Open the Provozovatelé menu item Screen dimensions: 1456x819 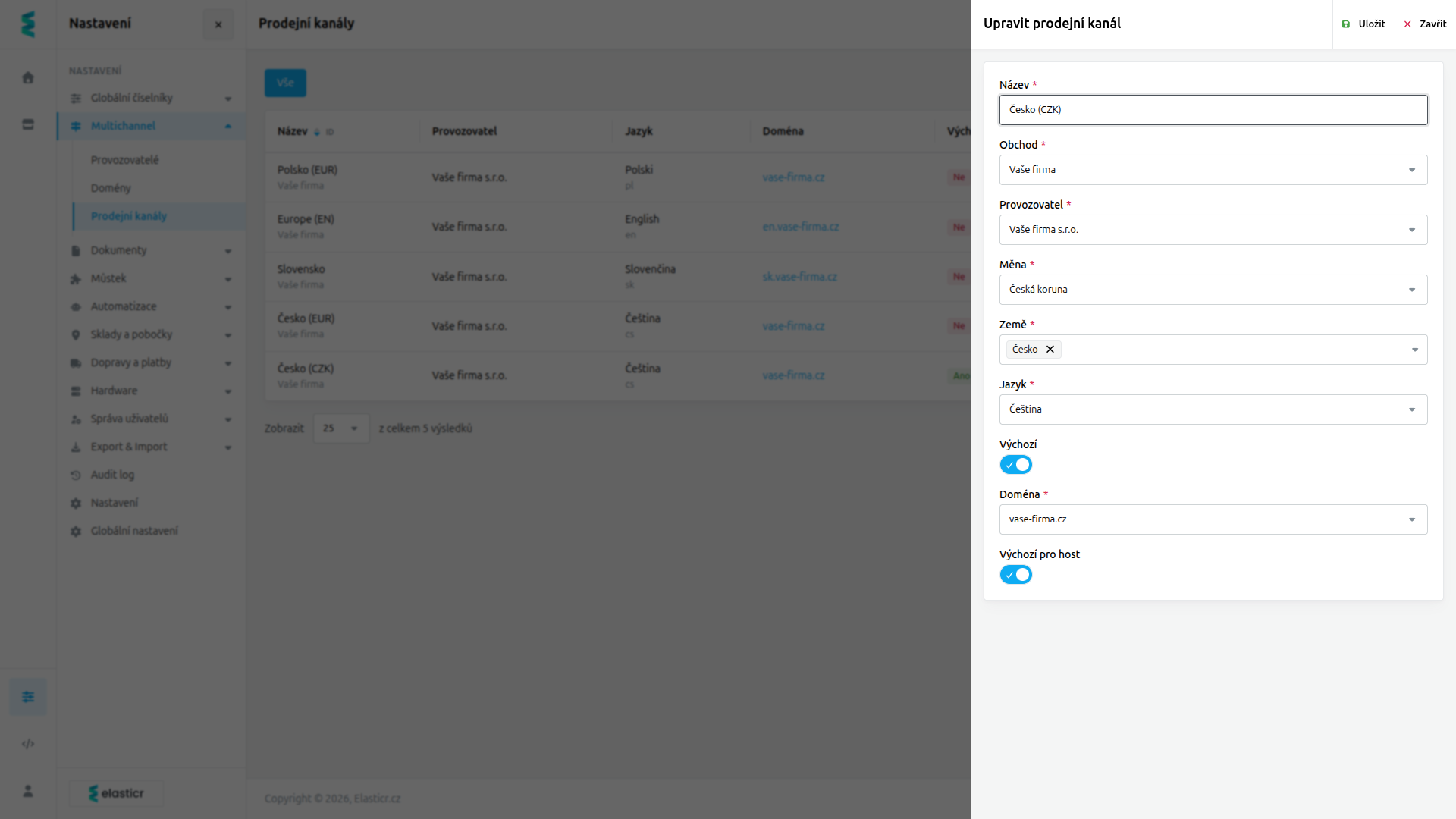pyautogui.click(x=125, y=160)
